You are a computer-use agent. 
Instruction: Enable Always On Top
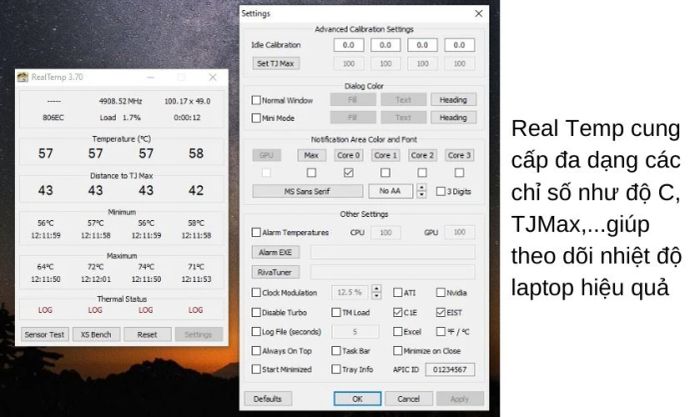pyautogui.click(x=256, y=350)
